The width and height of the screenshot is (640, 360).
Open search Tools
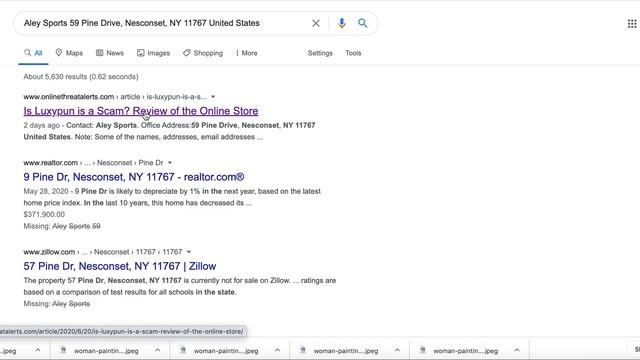[x=353, y=53]
